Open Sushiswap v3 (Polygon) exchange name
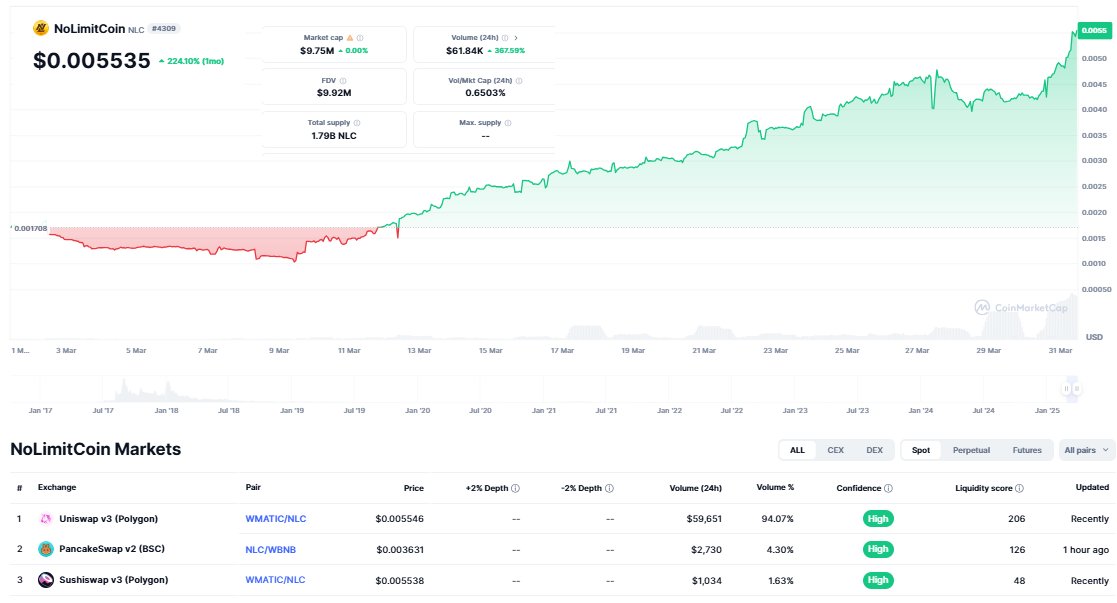1117x603 pixels. click(113, 580)
